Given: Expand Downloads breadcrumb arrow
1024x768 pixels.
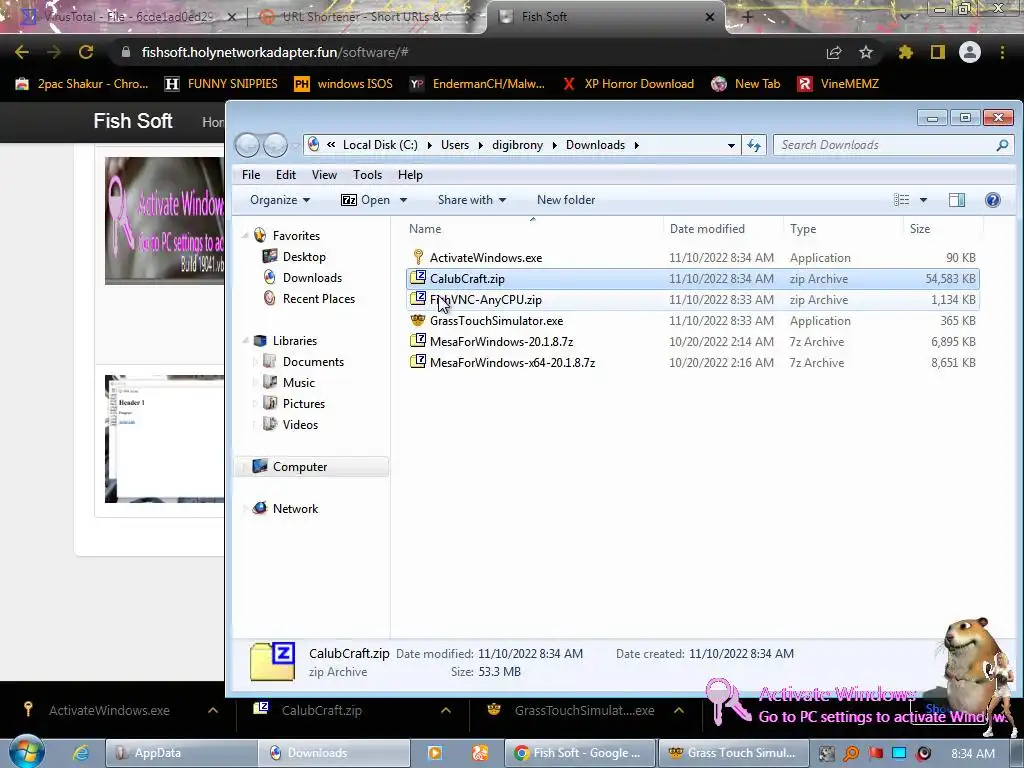Looking at the screenshot, I should tap(636, 145).
